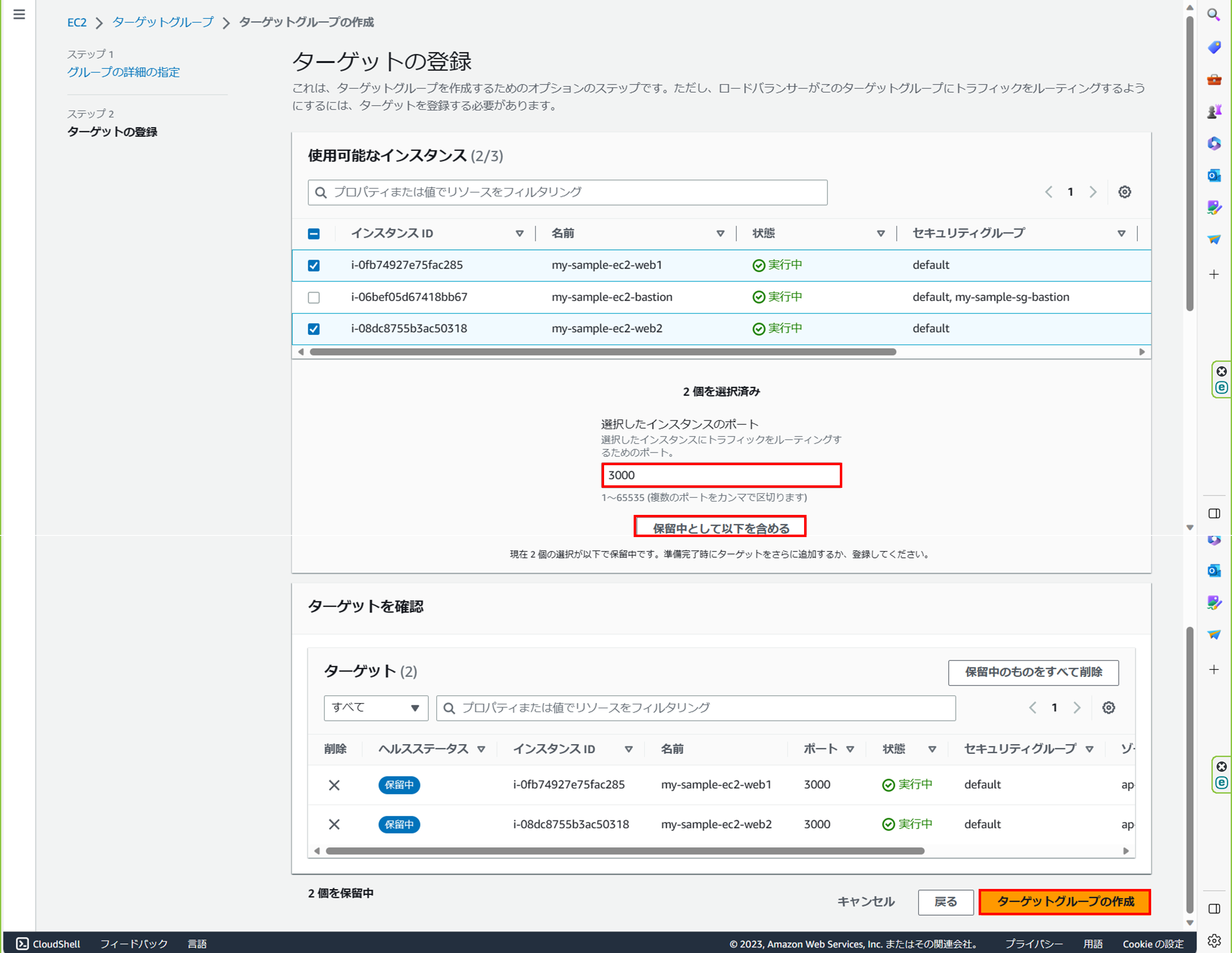Click the instances table horizontal scrollbar
The height and width of the screenshot is (953, 1232).
pyautogui.click(x=602, y=352)
